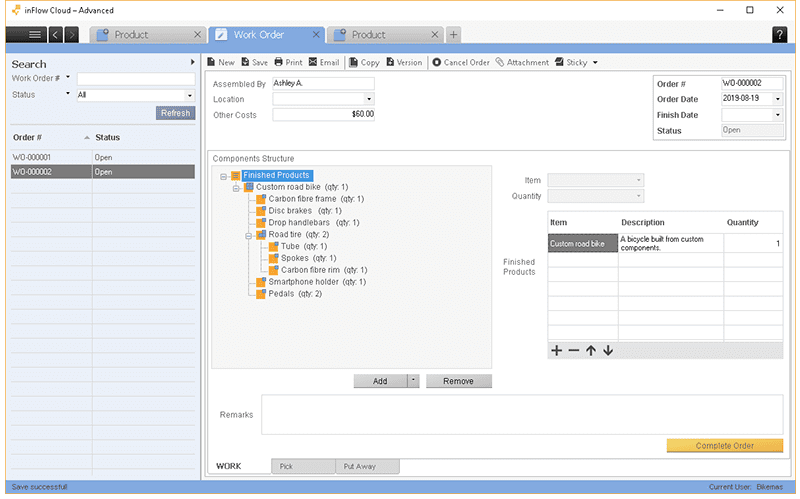Close the Work Order tab
Image resolution: width=800 pixels, height=499 pixels.
pos(316,35)
